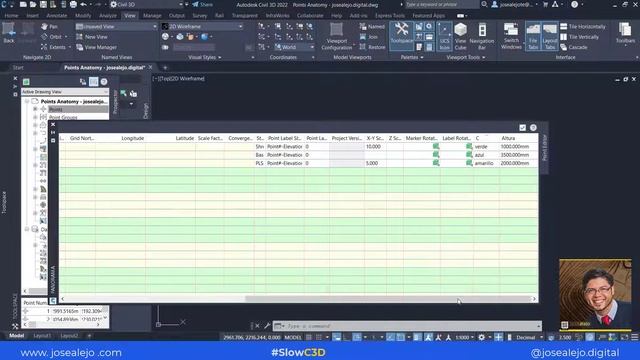The height and width of the screenshot is (360, 640).
Task: Click Join viewports button
Action: 369,37
